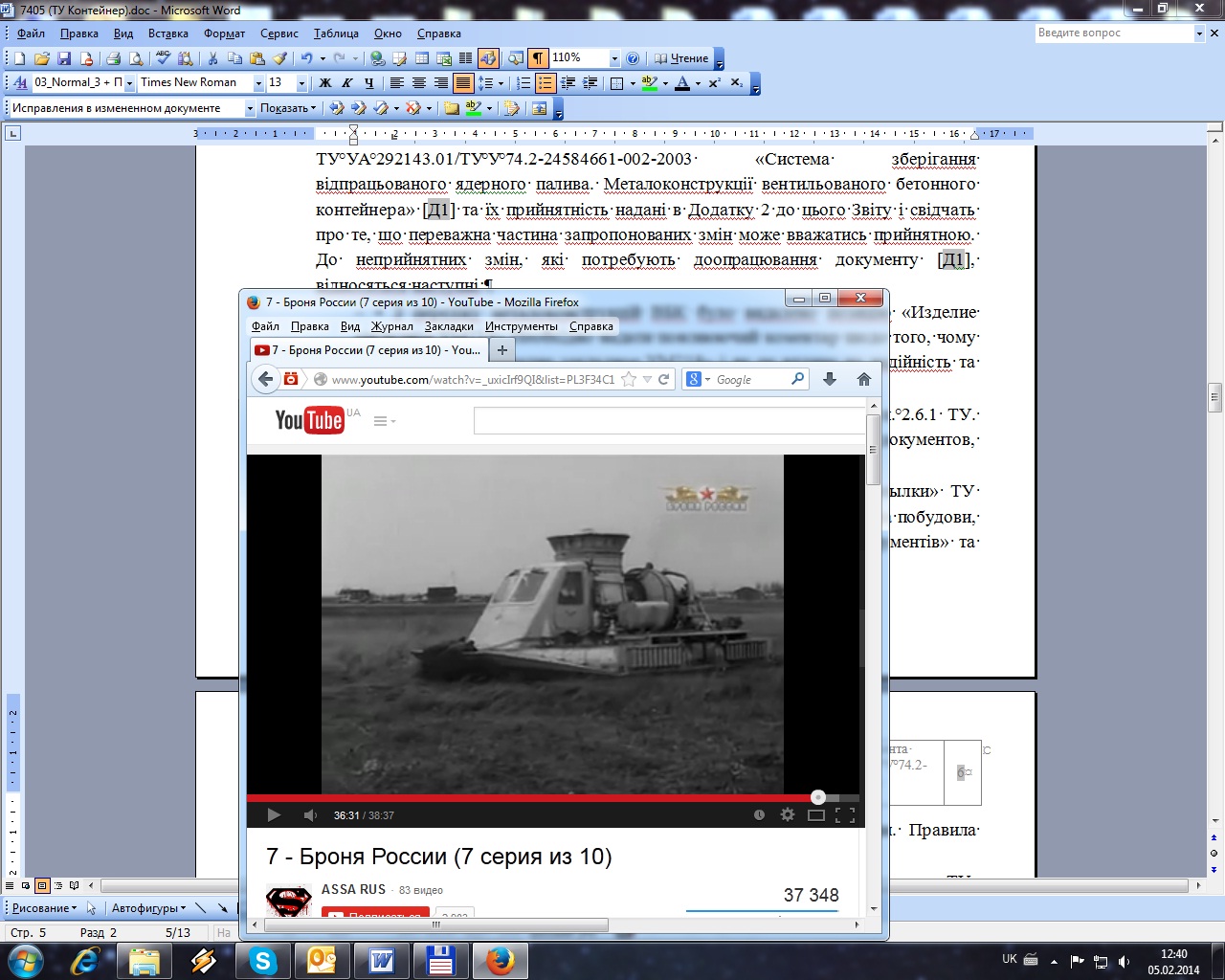Toggle bold formatting Ж
This screenshot has width=1225, height=980.
(325, 83)
